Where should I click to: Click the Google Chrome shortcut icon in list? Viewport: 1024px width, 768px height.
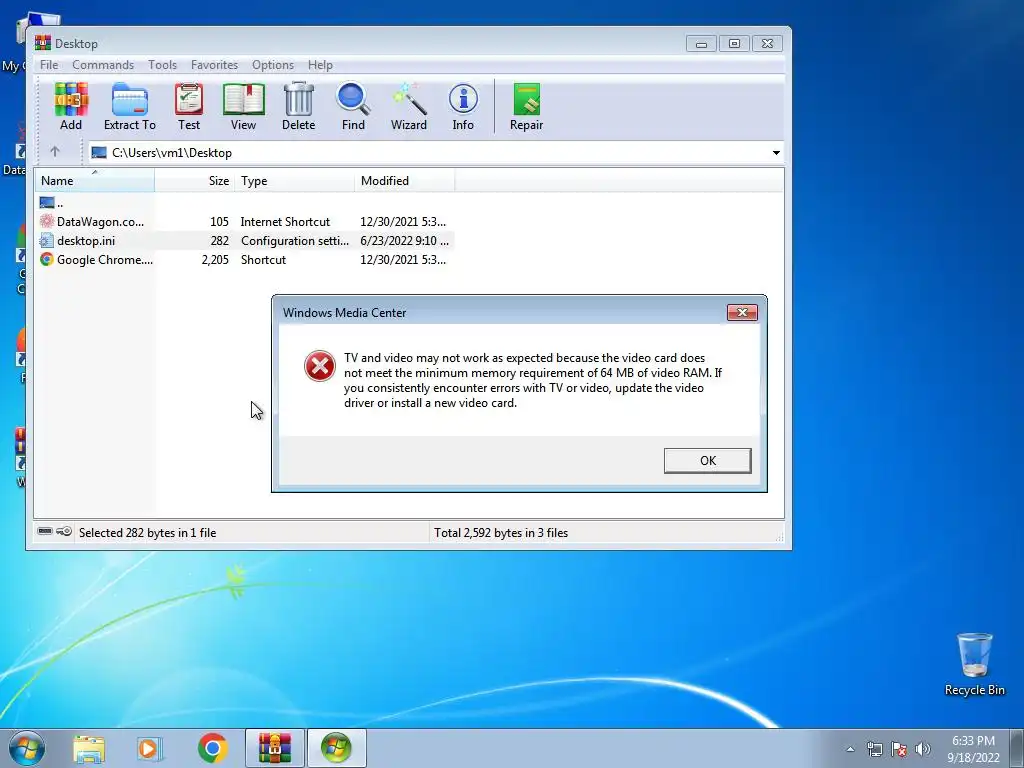[47, 259]
